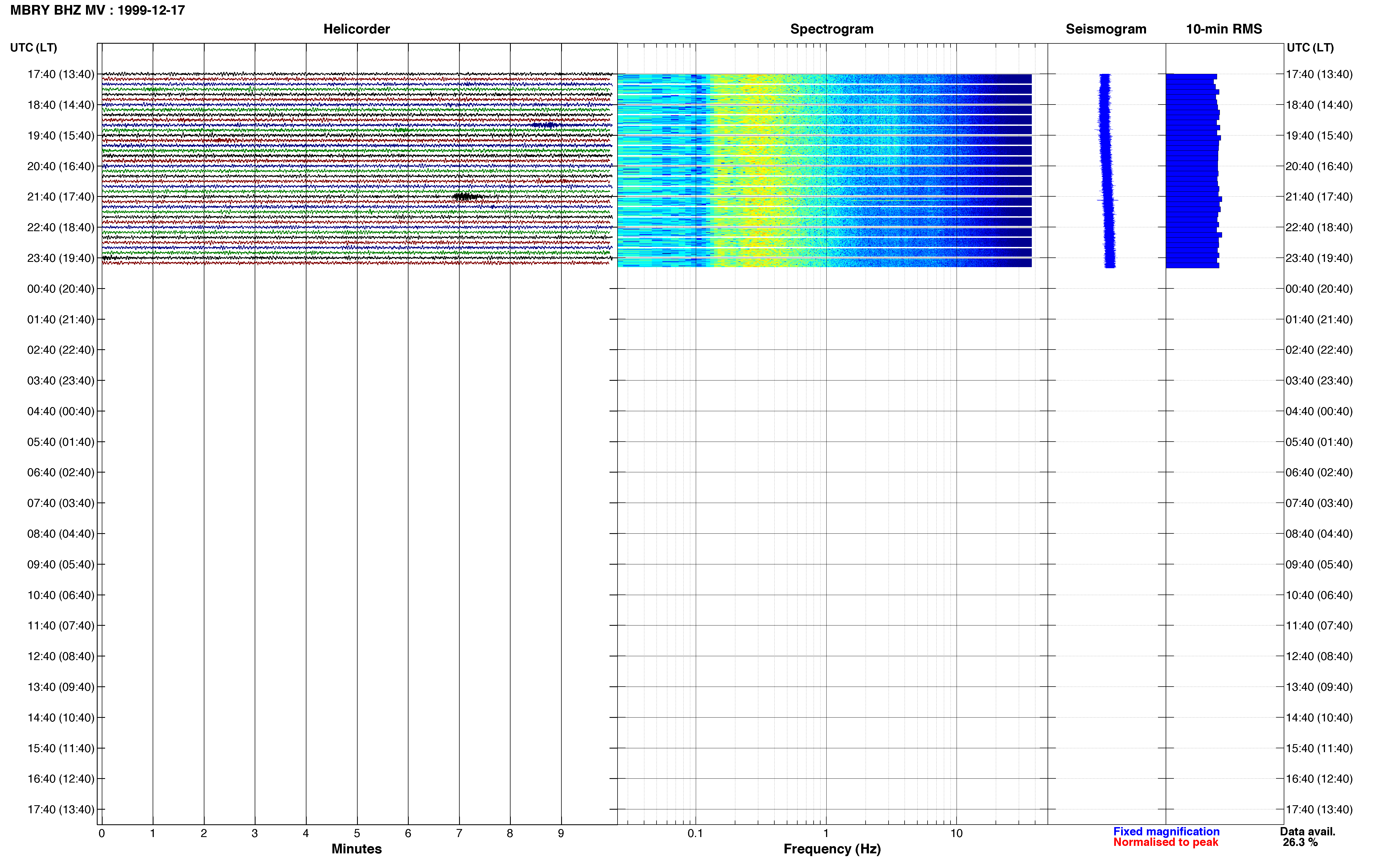
Task: Click left time label '01:40 (21:40)'
Action: [x=61, y=319]
